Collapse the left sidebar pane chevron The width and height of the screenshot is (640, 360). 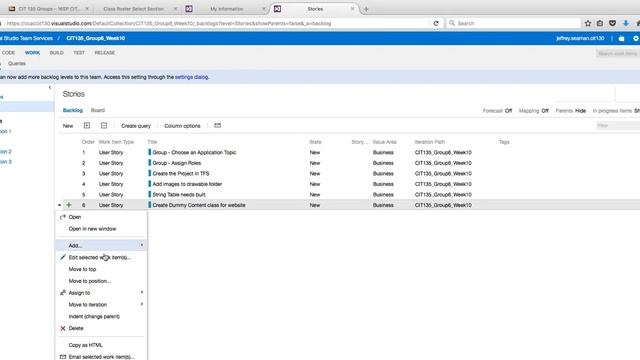click(x=50, y=87)
